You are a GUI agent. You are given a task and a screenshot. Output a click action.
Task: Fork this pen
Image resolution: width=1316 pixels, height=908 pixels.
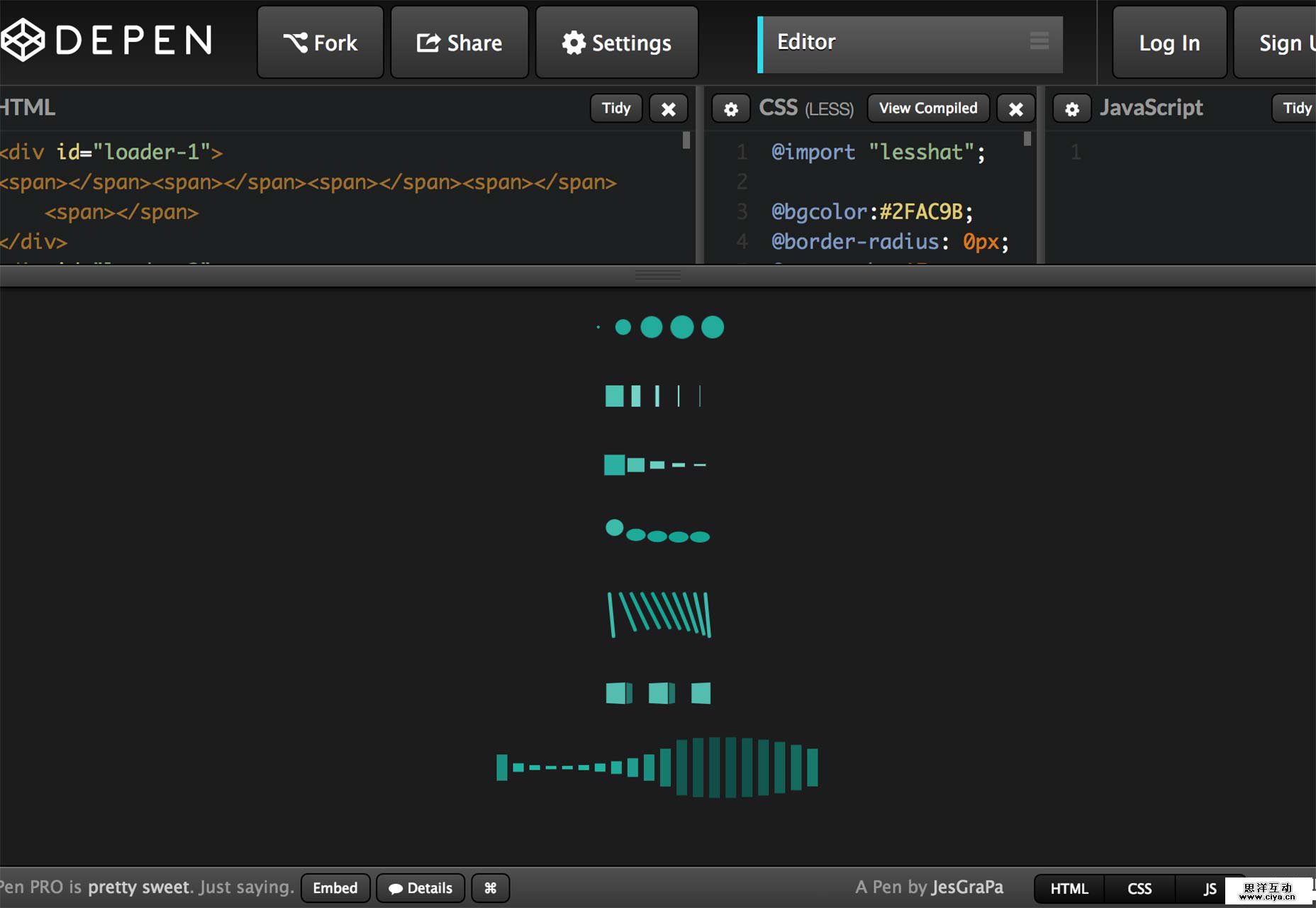pos(320,43)
